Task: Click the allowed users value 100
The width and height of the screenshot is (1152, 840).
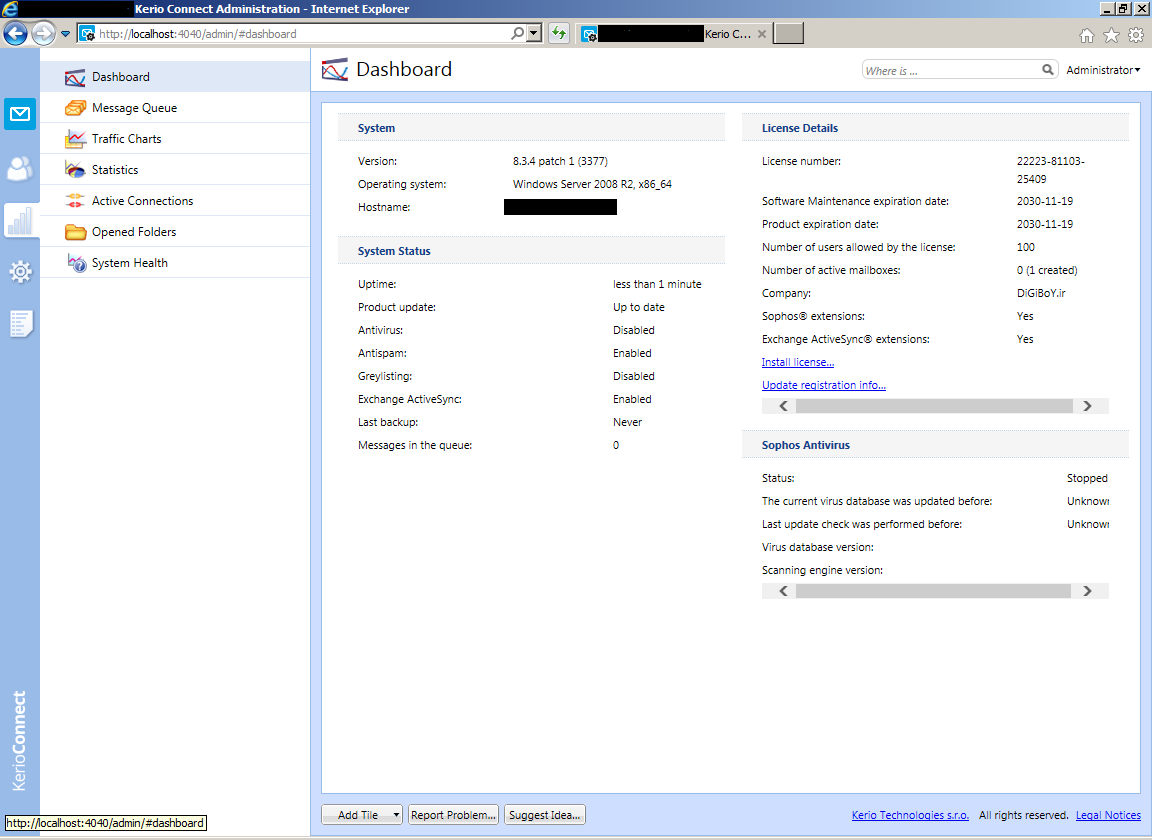Action: point(1026,248)
